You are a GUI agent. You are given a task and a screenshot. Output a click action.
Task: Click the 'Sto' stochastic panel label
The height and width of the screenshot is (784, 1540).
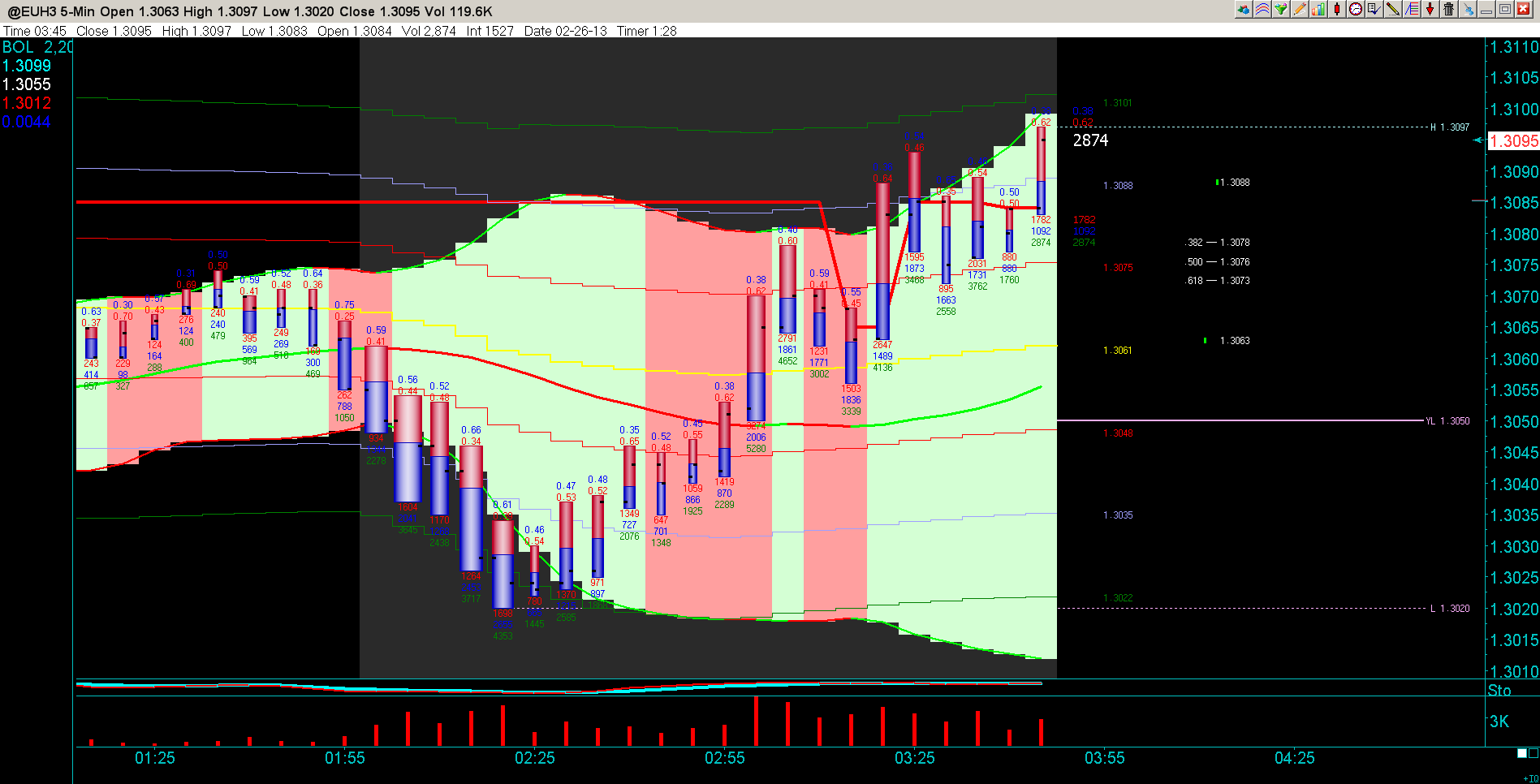(1499, 691)
